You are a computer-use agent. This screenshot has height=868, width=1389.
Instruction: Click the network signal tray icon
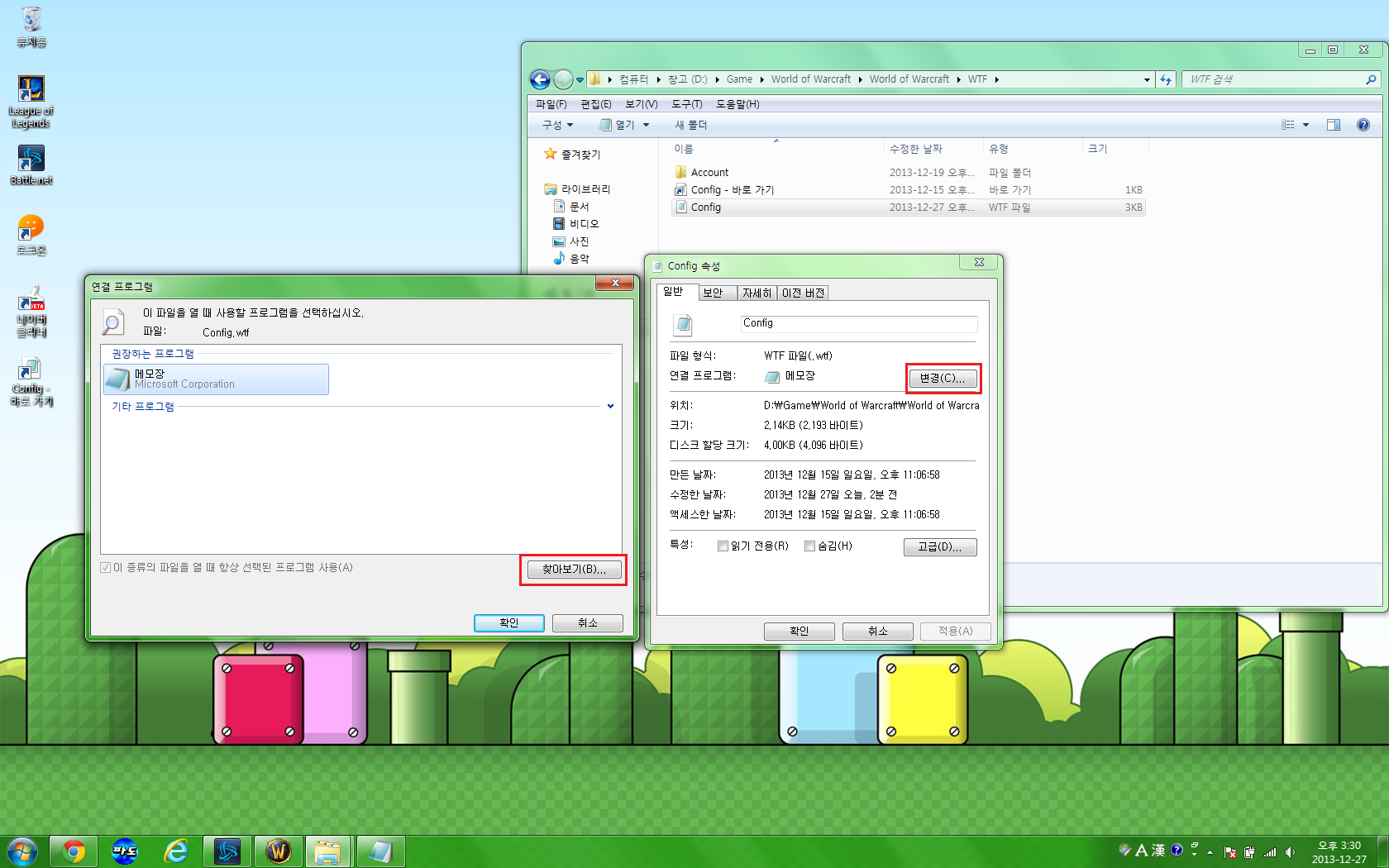(x=1270, y=852)
